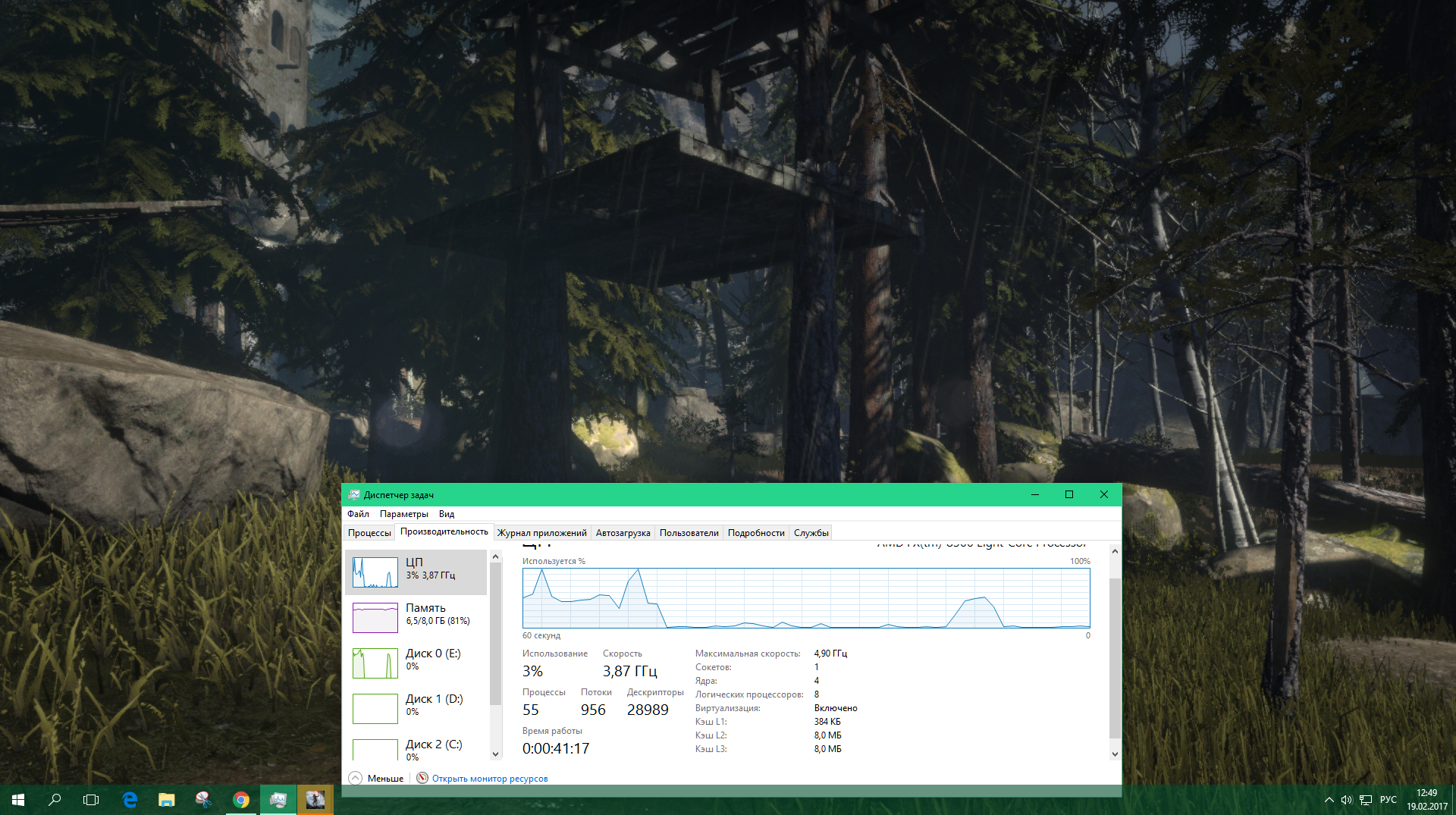
Task: Click sidebar scroll down arrow
Action: point(496,754)
